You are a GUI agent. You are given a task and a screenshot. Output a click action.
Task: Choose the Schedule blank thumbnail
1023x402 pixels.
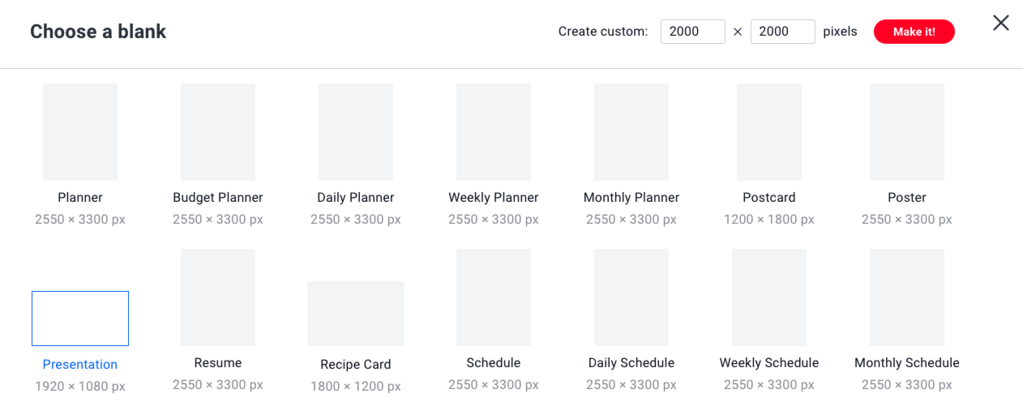coord(493,297)
